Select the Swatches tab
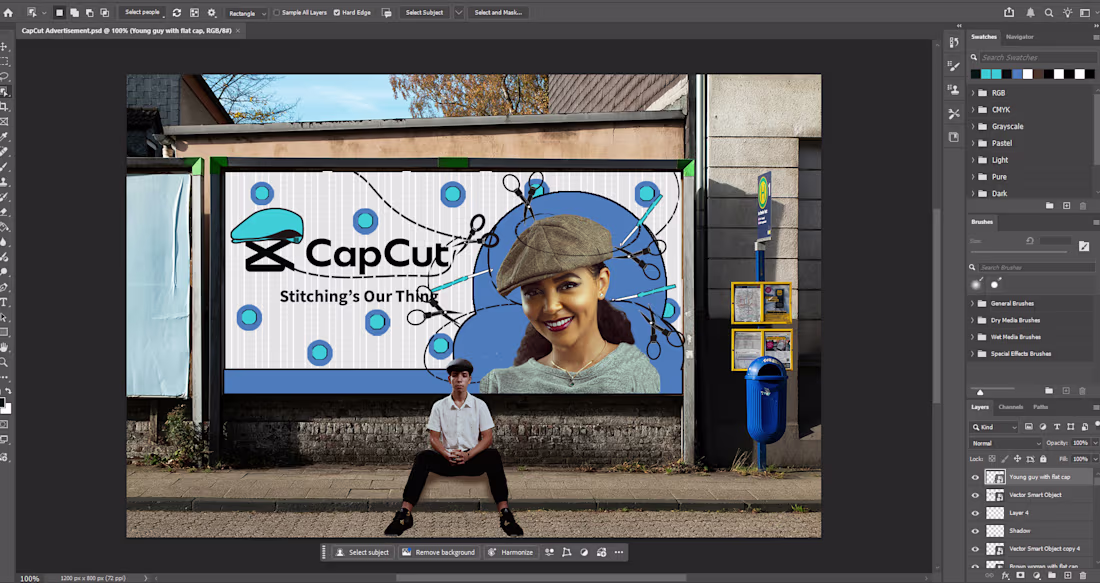This screenshot has height=583, width=1100. 984,37
